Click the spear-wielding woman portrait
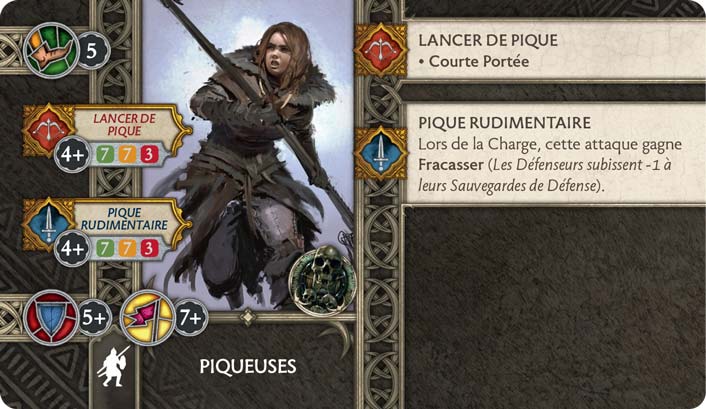 pos(247,155)
